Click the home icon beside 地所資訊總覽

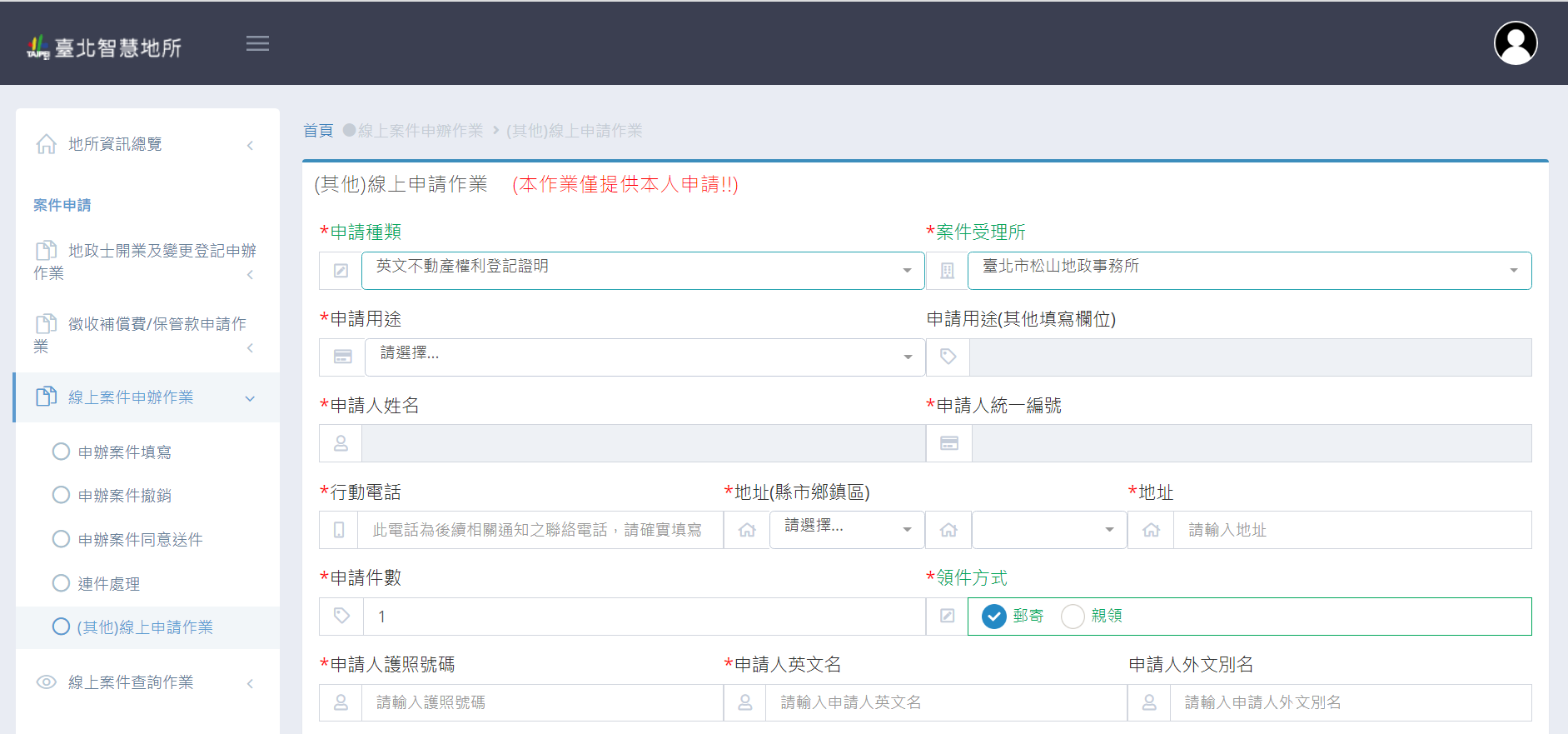pos(47,144)
